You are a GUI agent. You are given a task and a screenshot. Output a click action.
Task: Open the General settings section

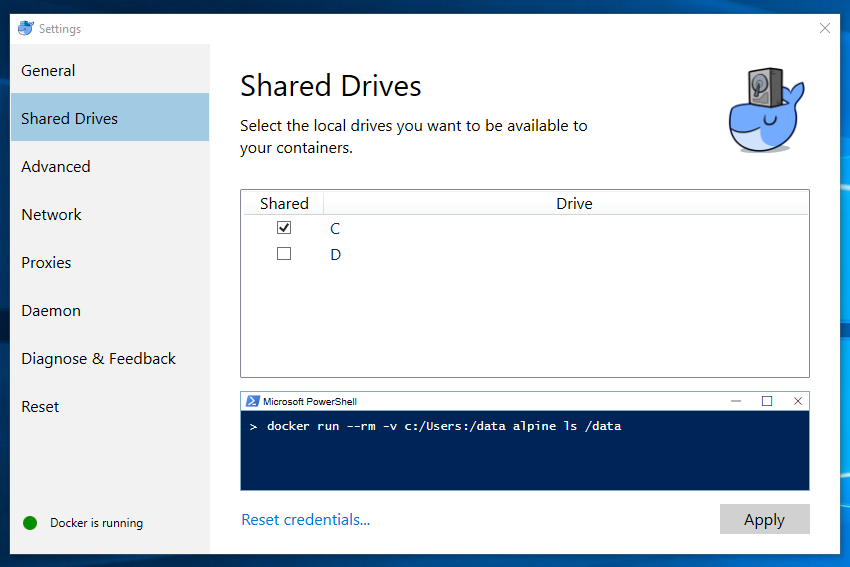(110, 70)
